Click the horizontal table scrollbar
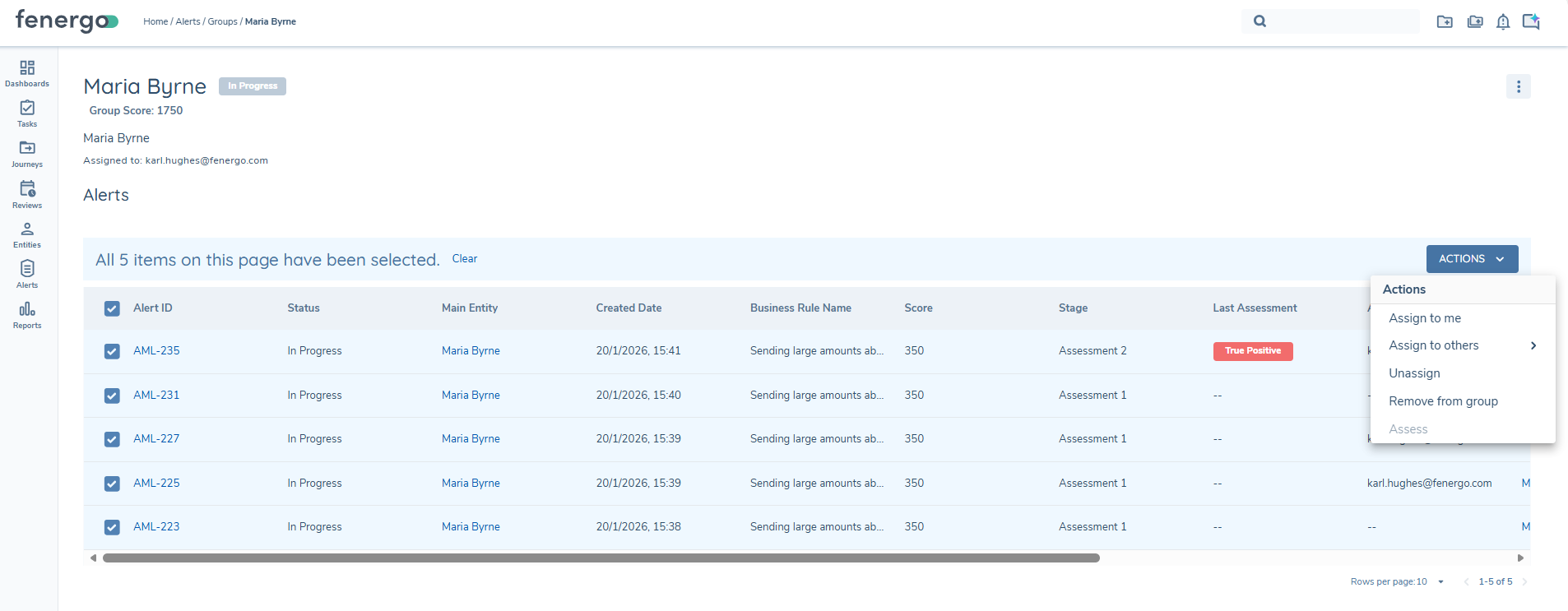The height and width of the screenshot is (611, 1568). (601, 558)
